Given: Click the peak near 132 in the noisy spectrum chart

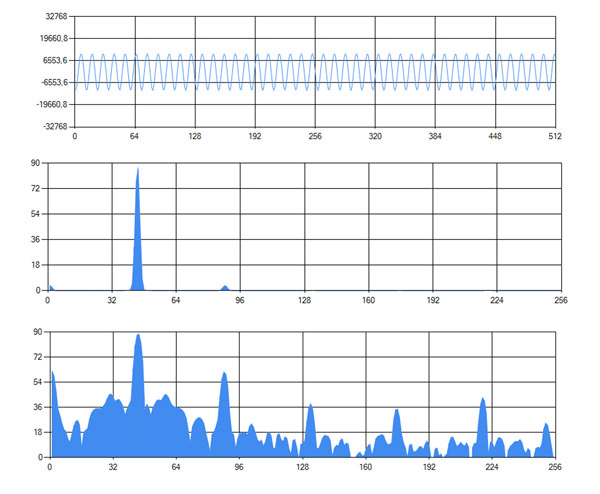Looking at the screenshot, I should (310, 430).
